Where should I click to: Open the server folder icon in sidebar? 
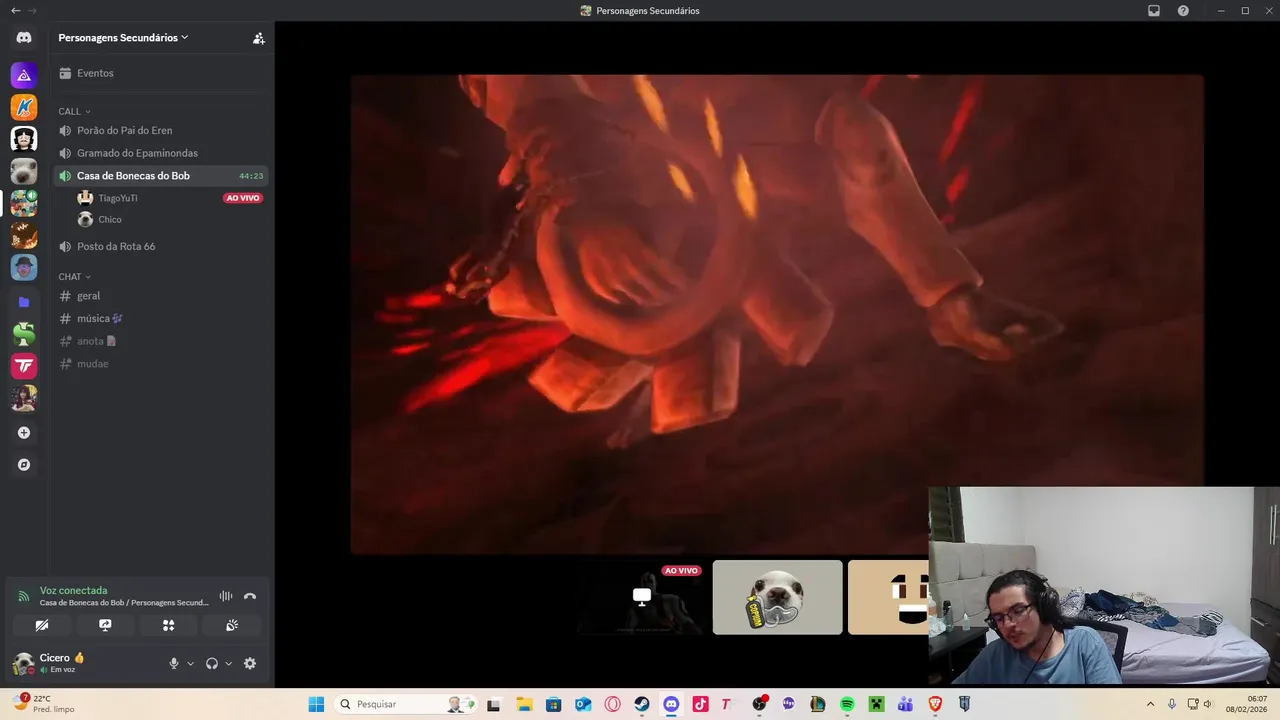pos(24,301)
